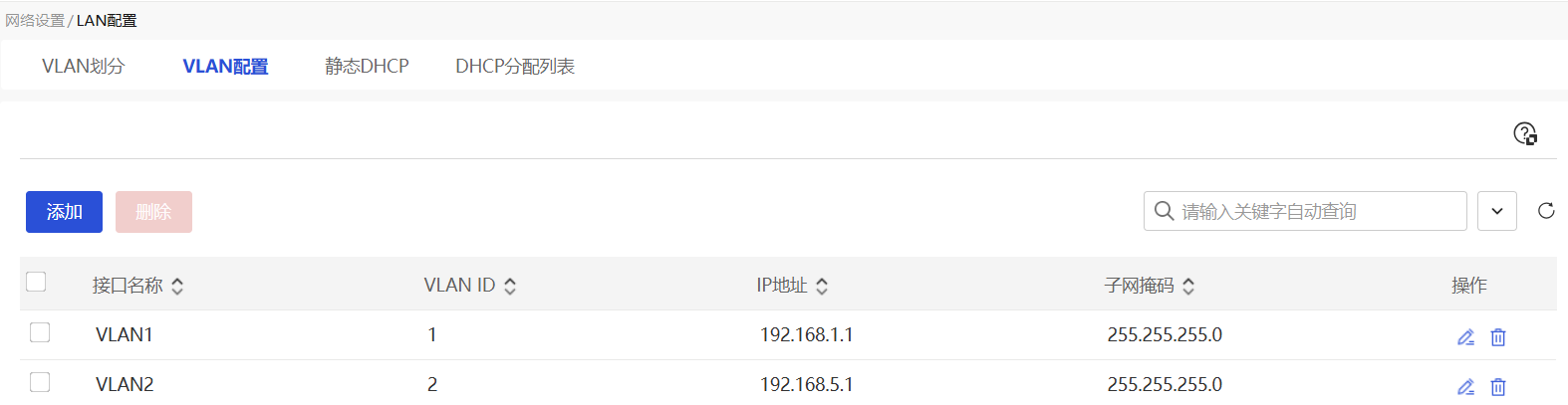
Task: Click the keyword search input field
Action: (1315, 211)
